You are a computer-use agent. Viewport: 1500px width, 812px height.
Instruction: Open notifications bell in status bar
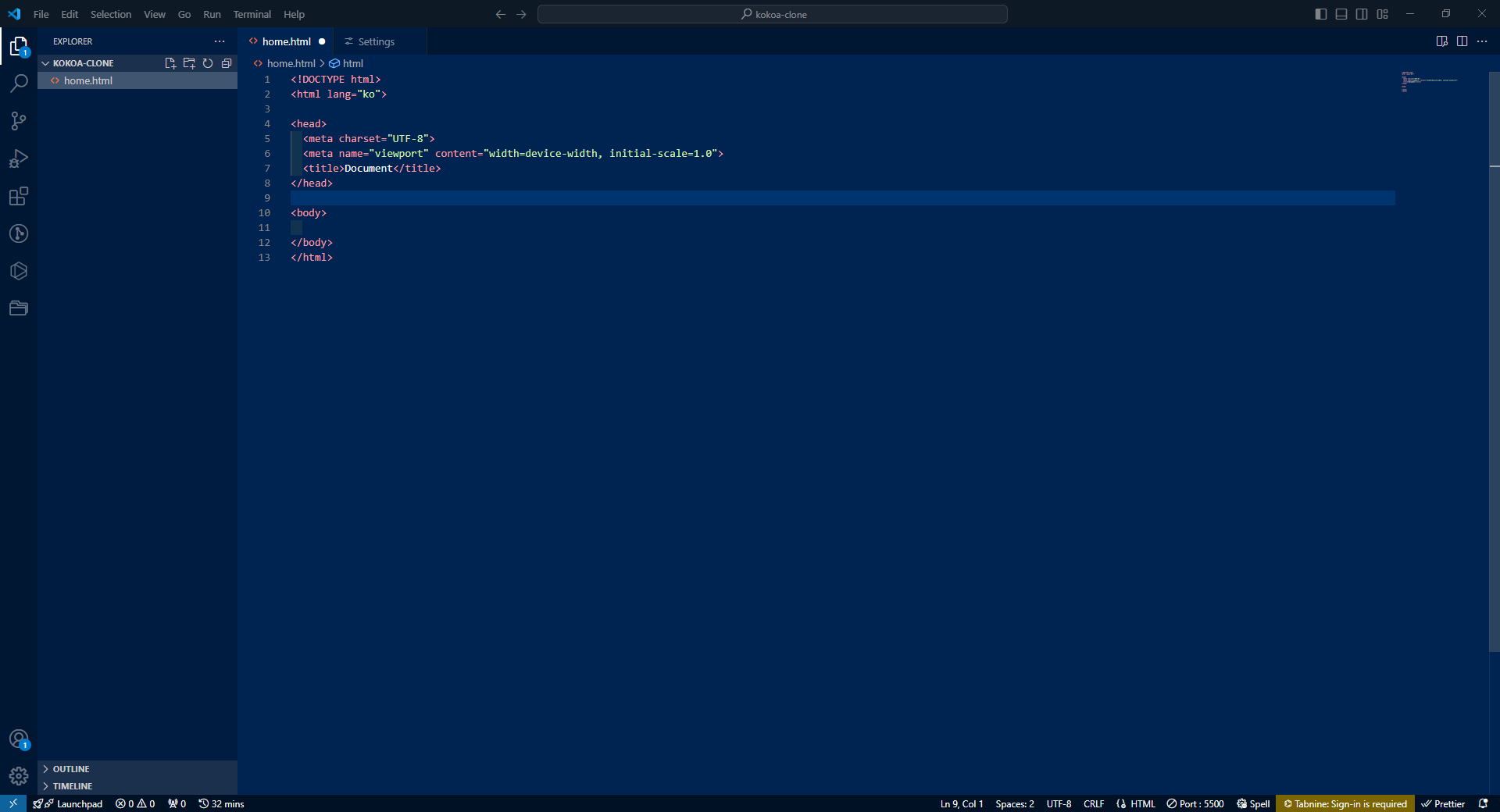click(1483, 803)
